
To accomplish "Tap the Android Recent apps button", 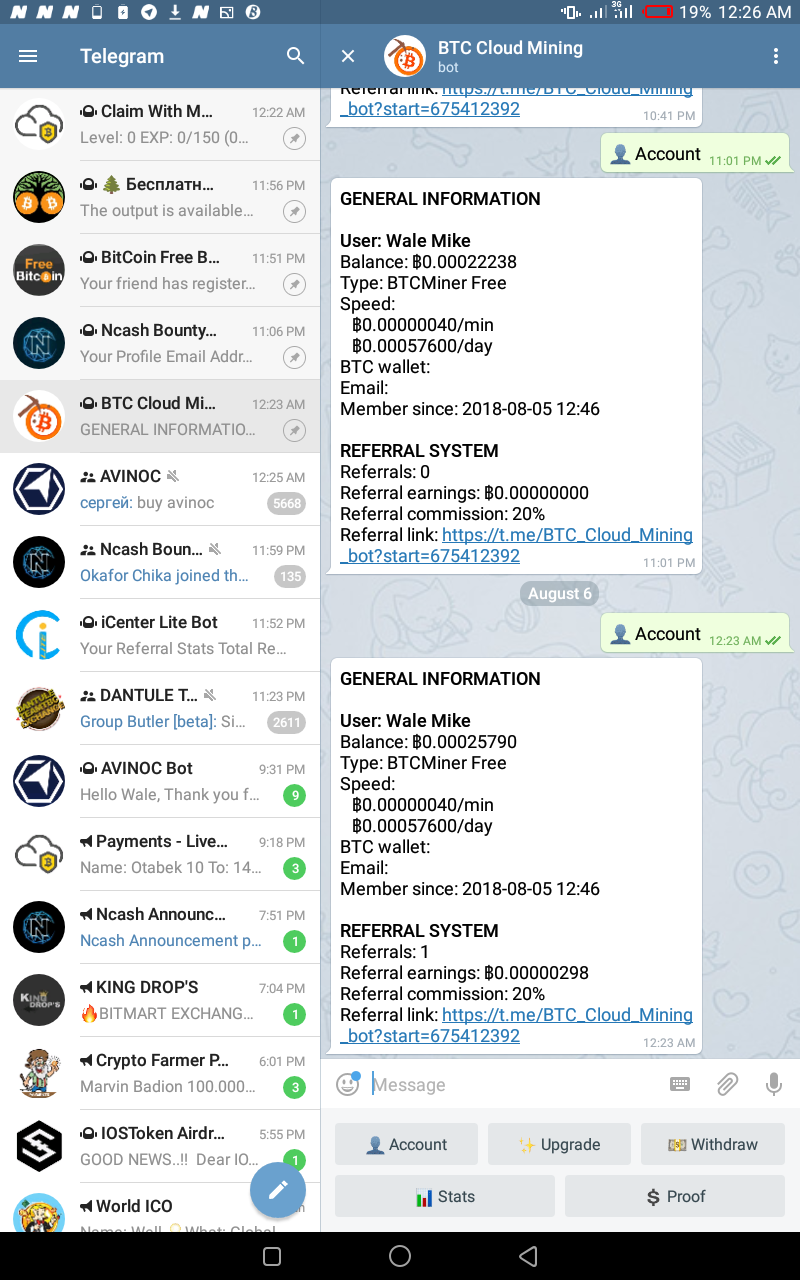I will point(271,1256).
